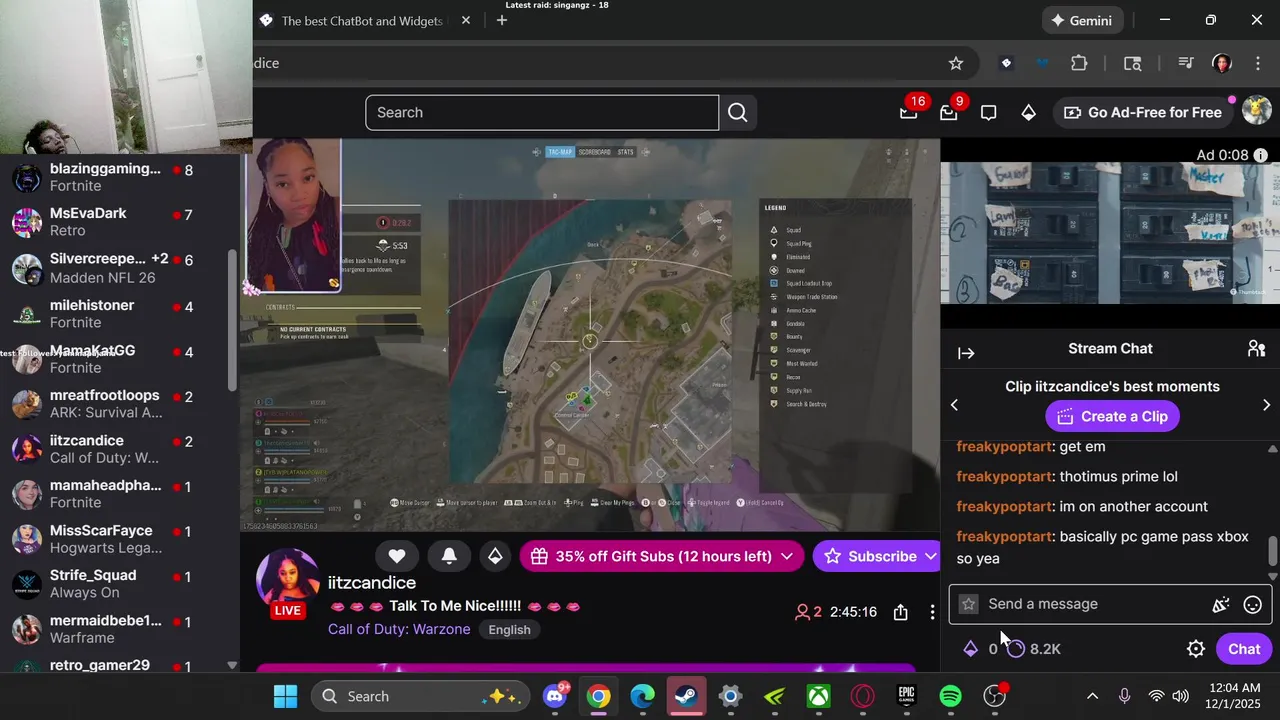
Task: Open the Xbox app on taskbar
Action: tap(818, 696)
